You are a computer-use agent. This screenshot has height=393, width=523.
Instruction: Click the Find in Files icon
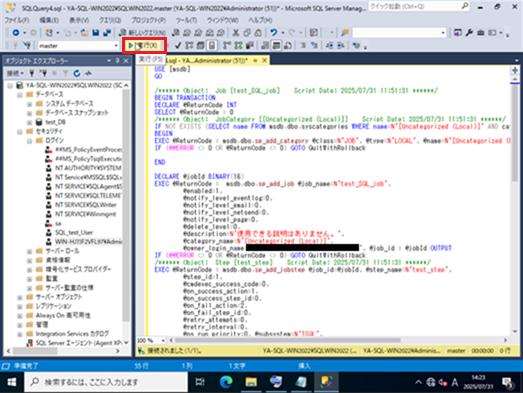click(x=345, y=33)
